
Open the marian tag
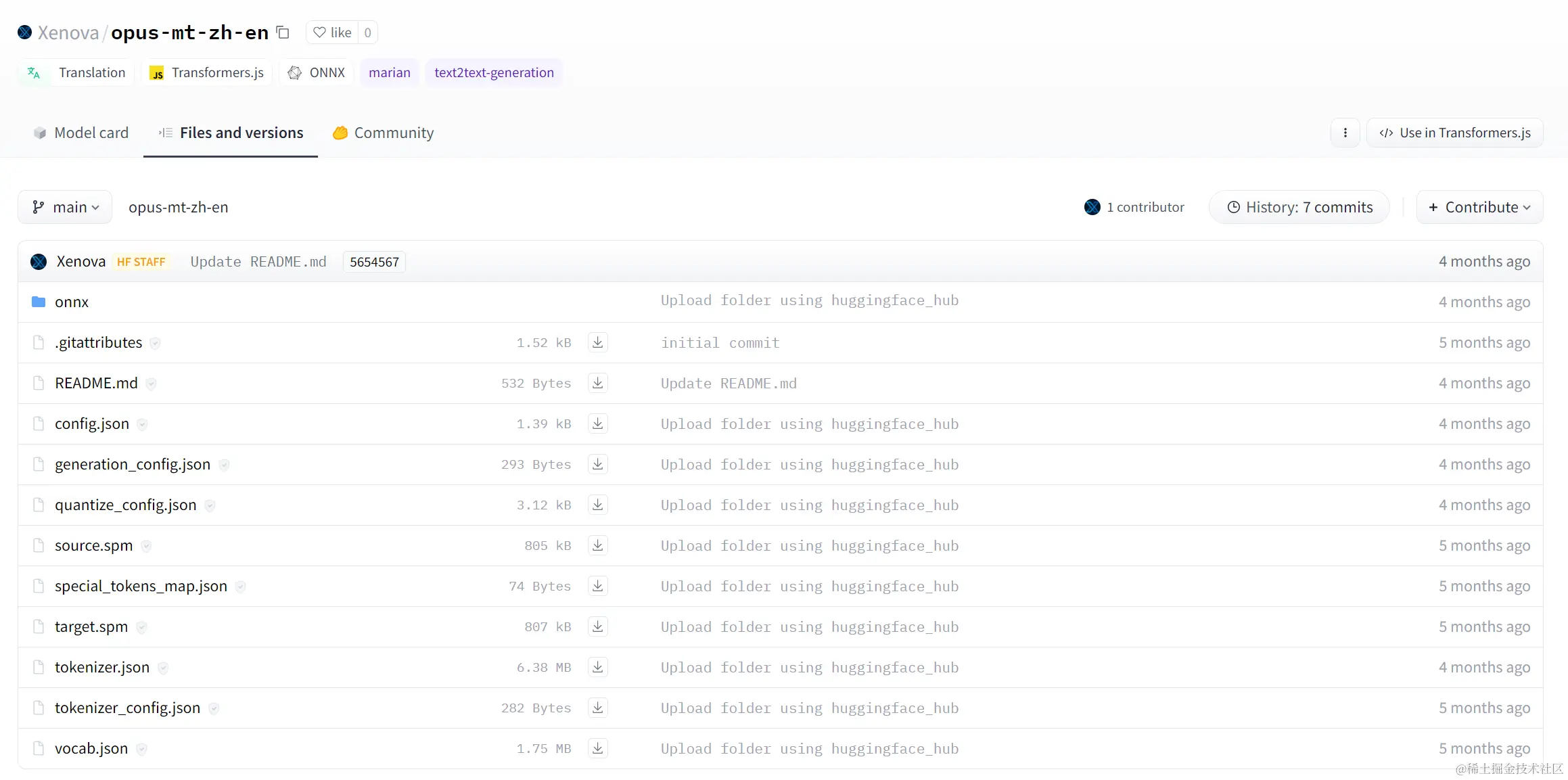pos(390,72)
